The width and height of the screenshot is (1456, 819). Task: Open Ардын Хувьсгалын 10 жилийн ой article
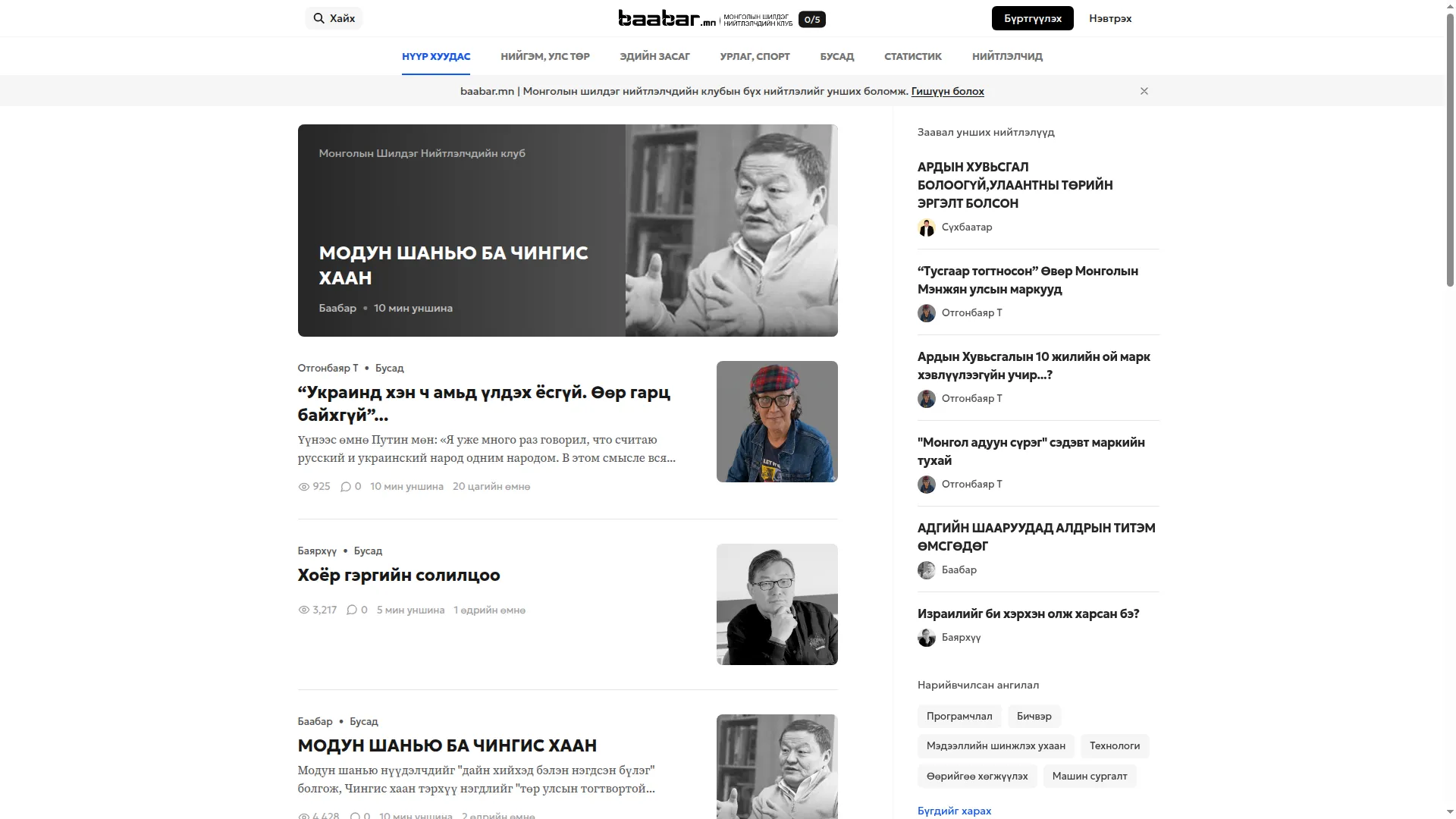tap(1034, 366)
